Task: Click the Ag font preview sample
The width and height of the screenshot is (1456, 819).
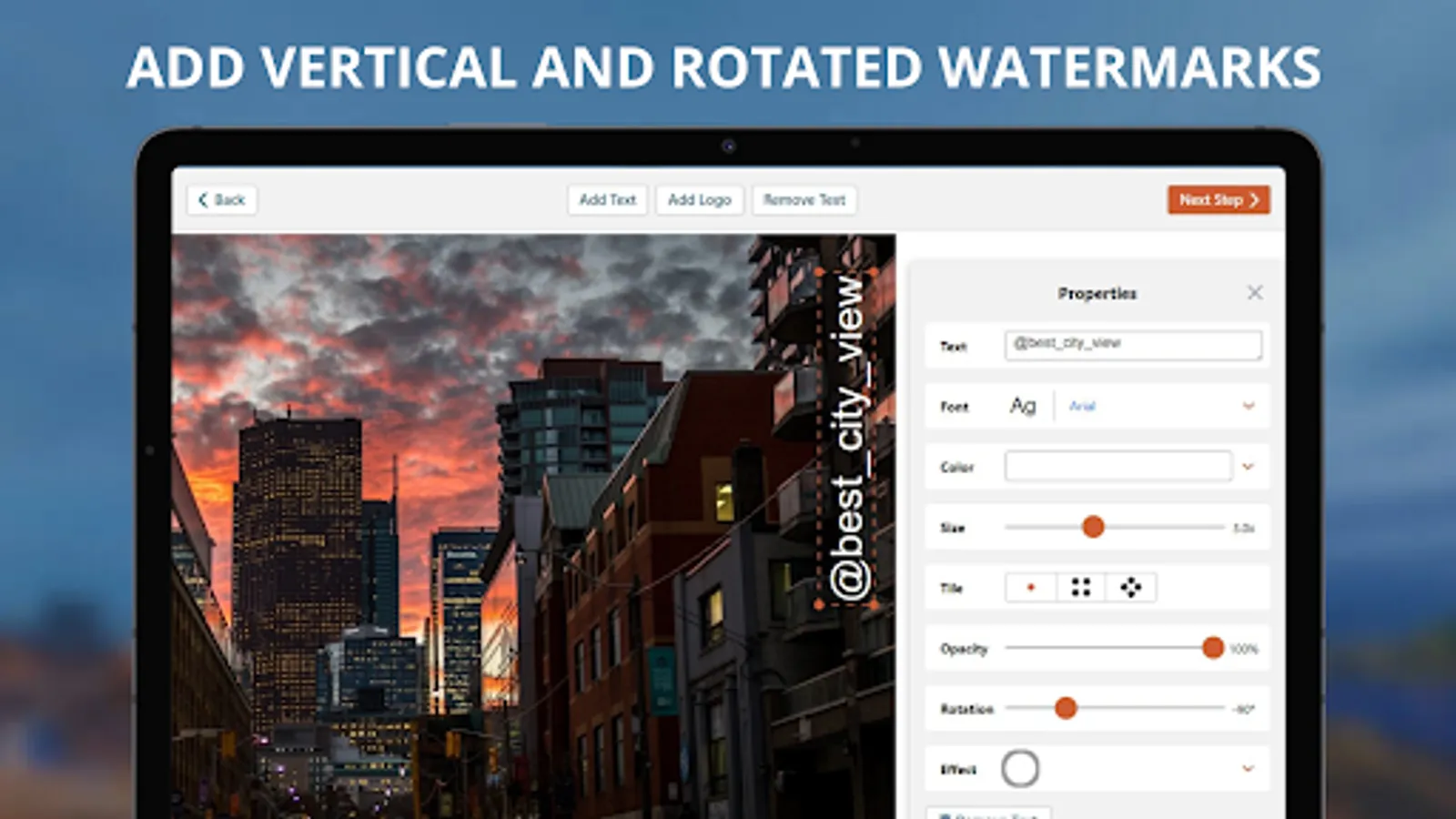Action: point(1023,406)
